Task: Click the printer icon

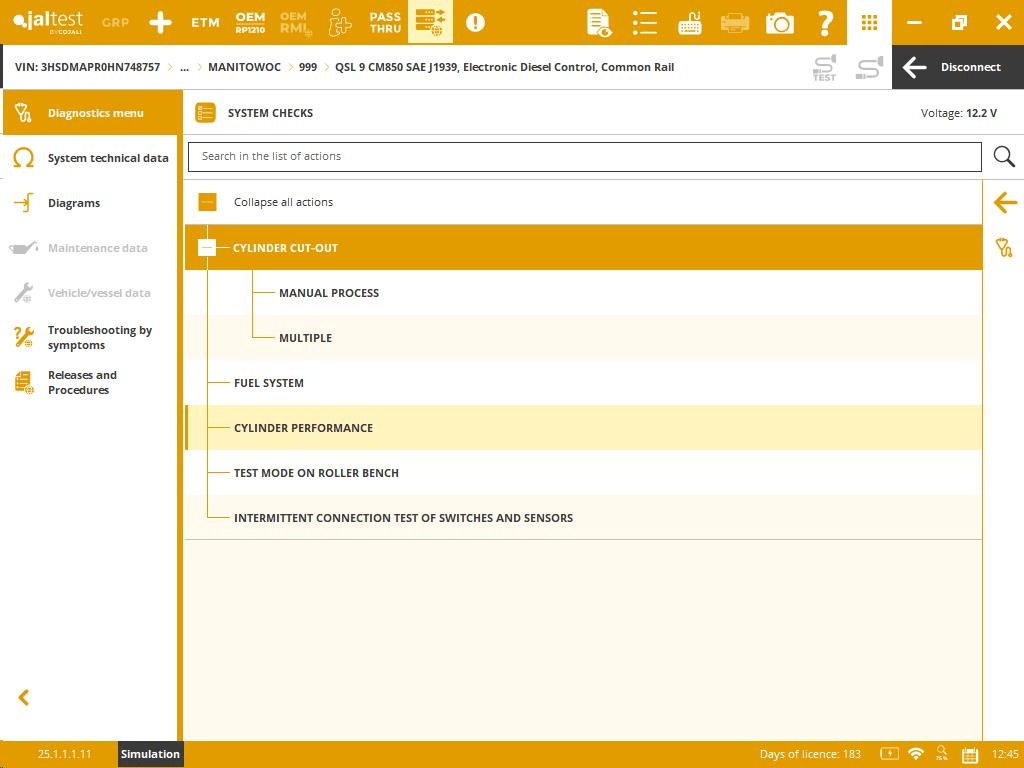Action: point(735,22)
